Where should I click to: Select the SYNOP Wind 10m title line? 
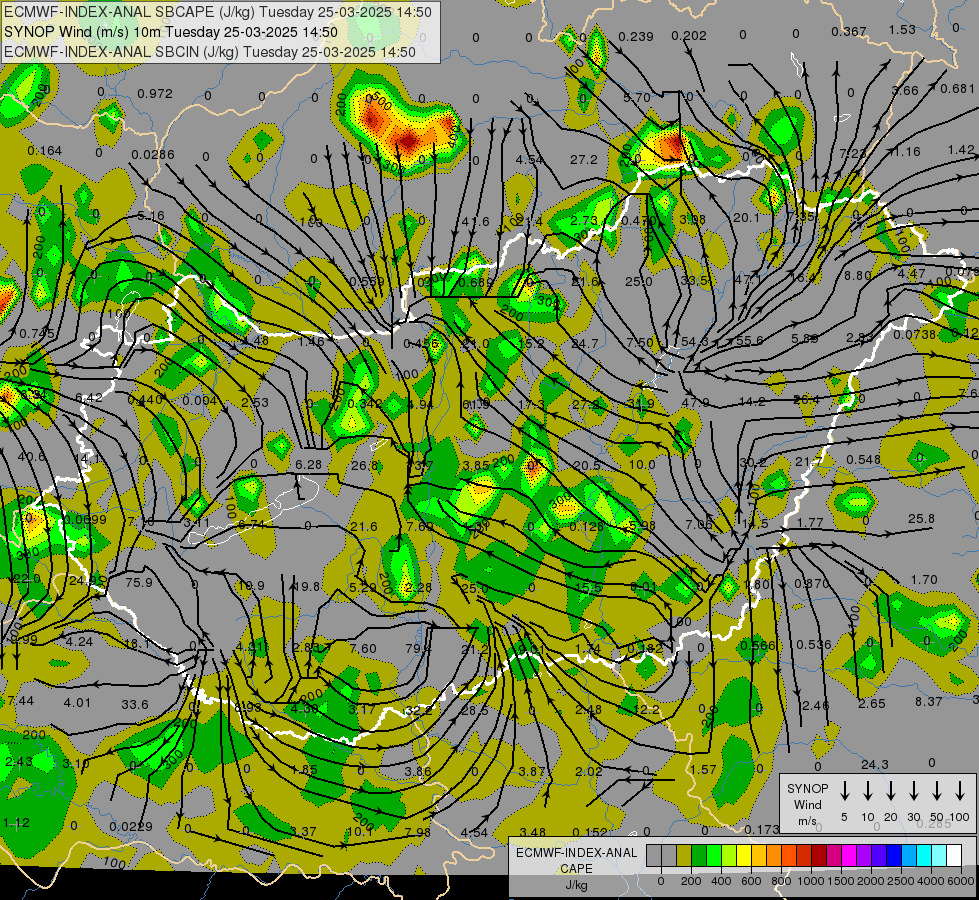pyautogui.click(x=170, y=32)
